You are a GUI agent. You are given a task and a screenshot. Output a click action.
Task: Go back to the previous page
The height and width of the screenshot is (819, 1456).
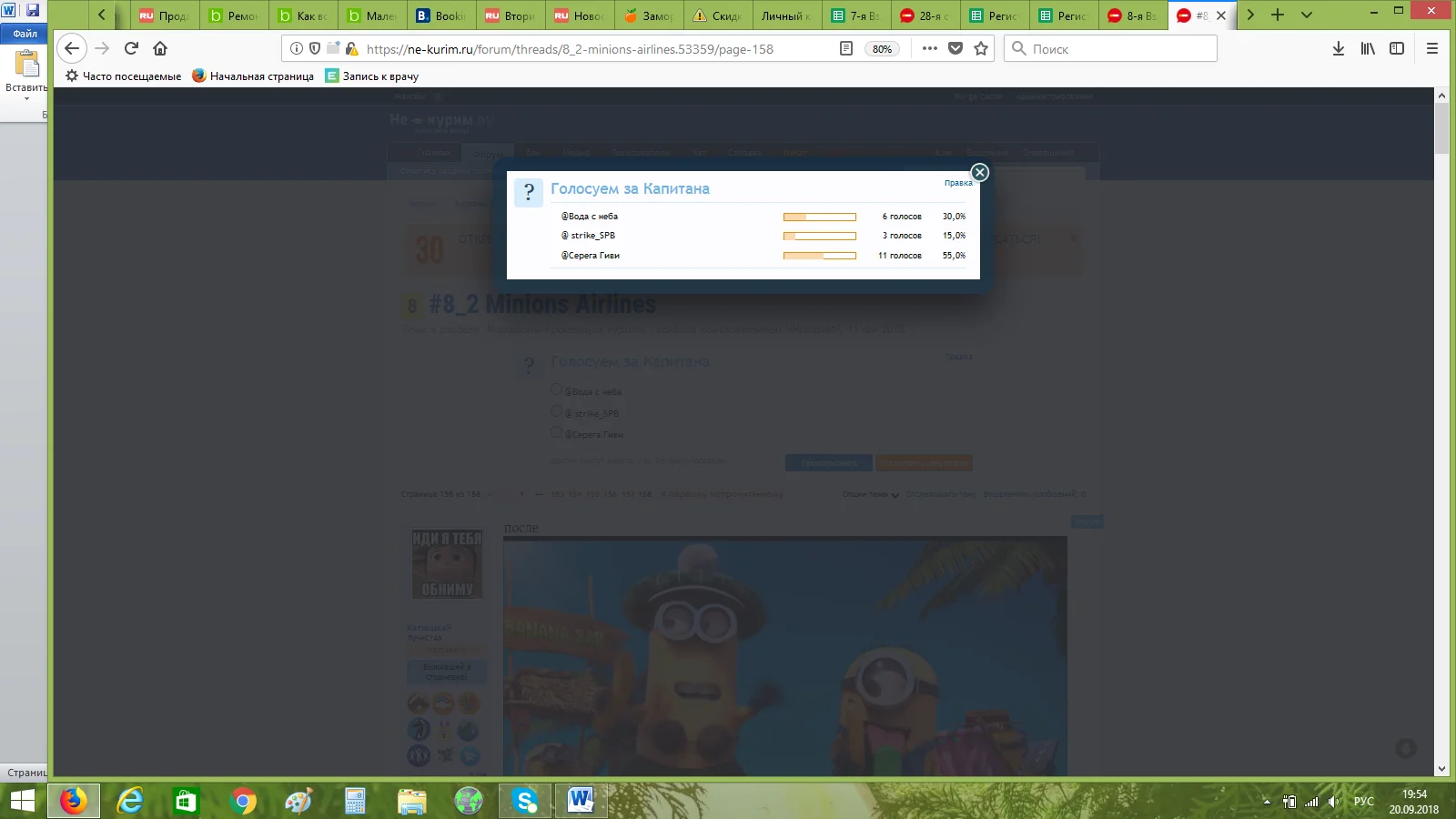tap(72, 48)
